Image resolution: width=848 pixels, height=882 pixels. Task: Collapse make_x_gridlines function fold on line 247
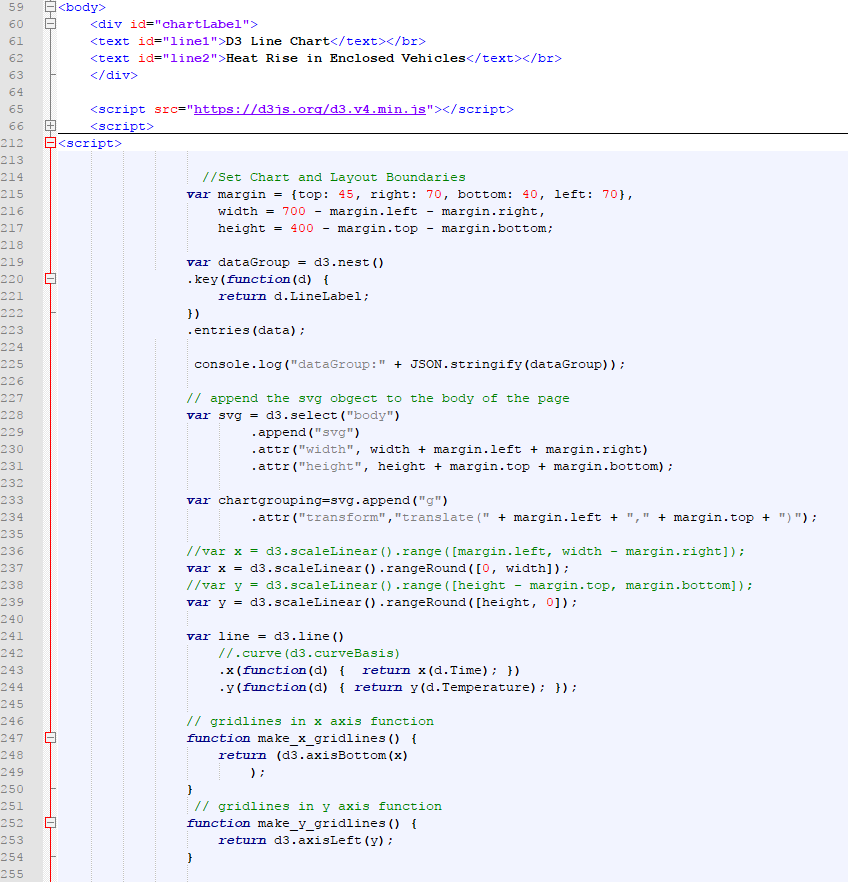click(x=50, y=737)
